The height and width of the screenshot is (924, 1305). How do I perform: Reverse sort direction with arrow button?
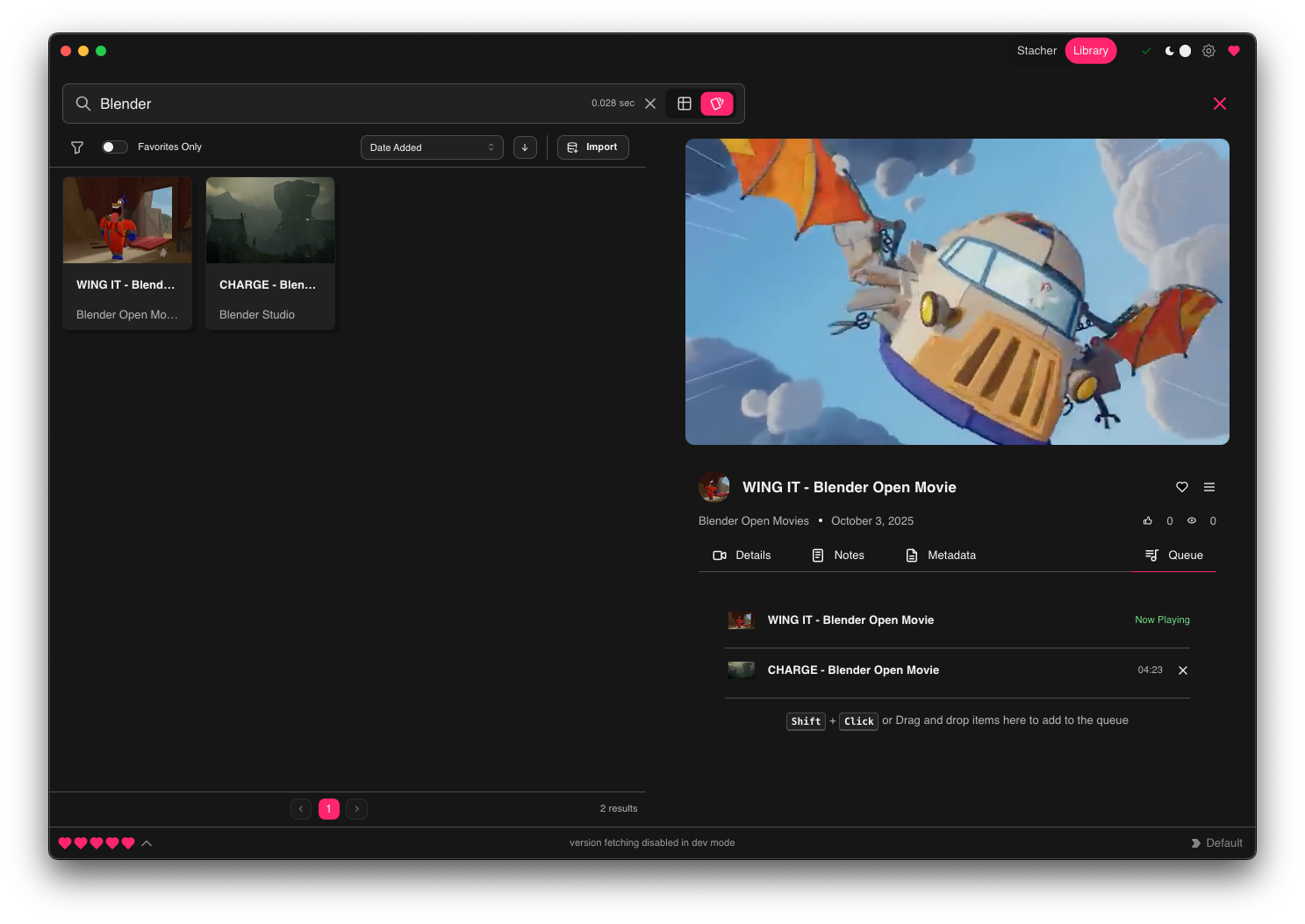pos(525,147)
